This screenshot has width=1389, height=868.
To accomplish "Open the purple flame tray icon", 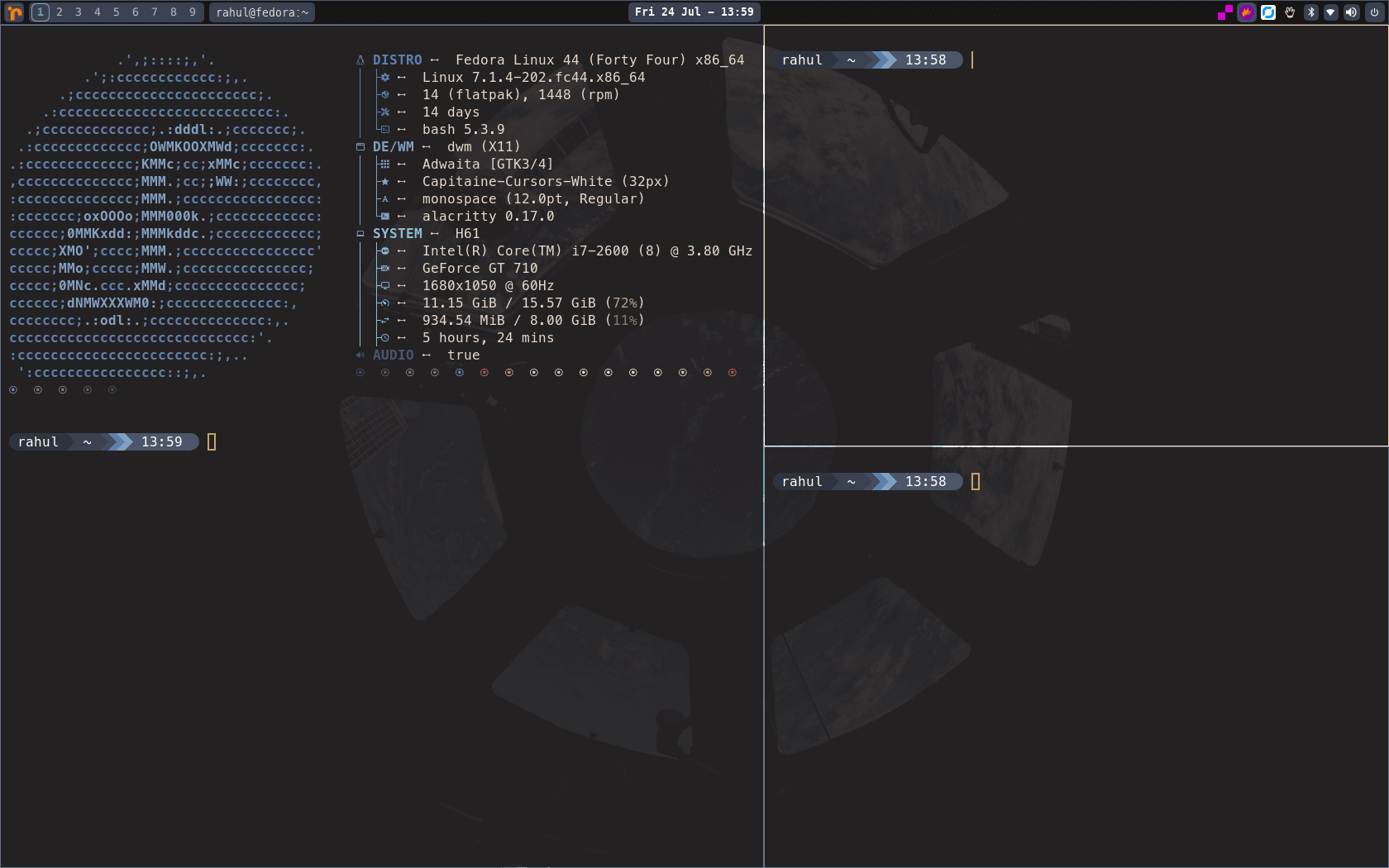I will [x=1247, y=12].
